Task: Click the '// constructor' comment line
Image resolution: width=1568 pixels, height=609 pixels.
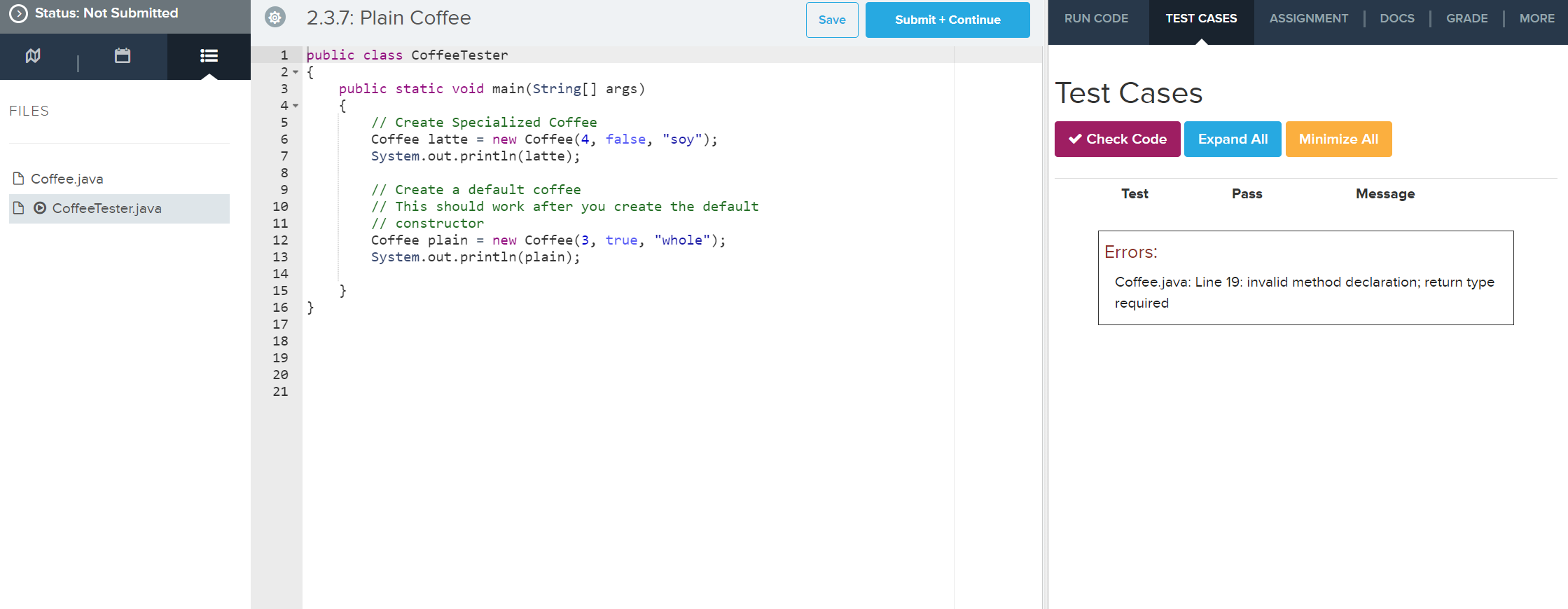Action: [427, 224]
